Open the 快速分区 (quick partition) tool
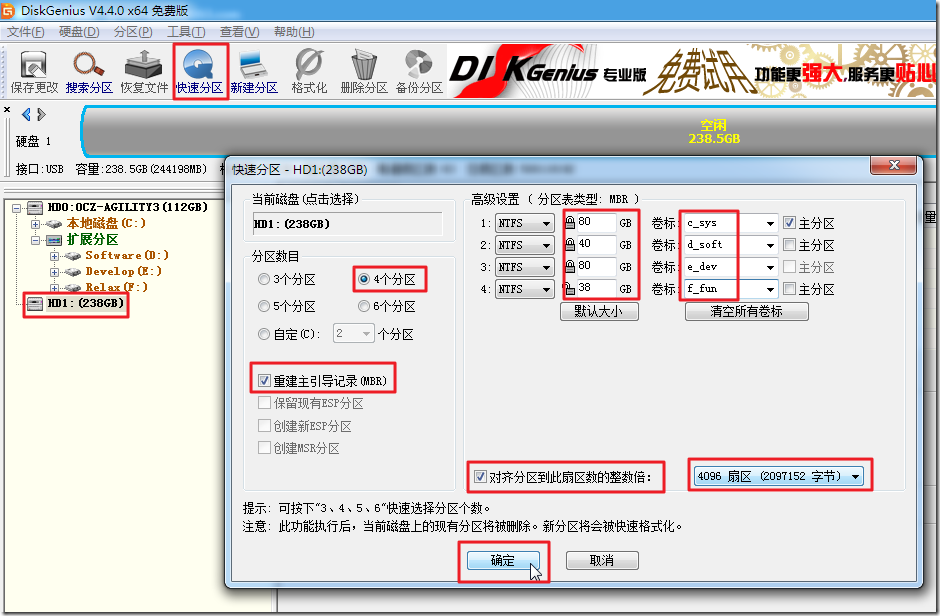 [x=199, y=73]
